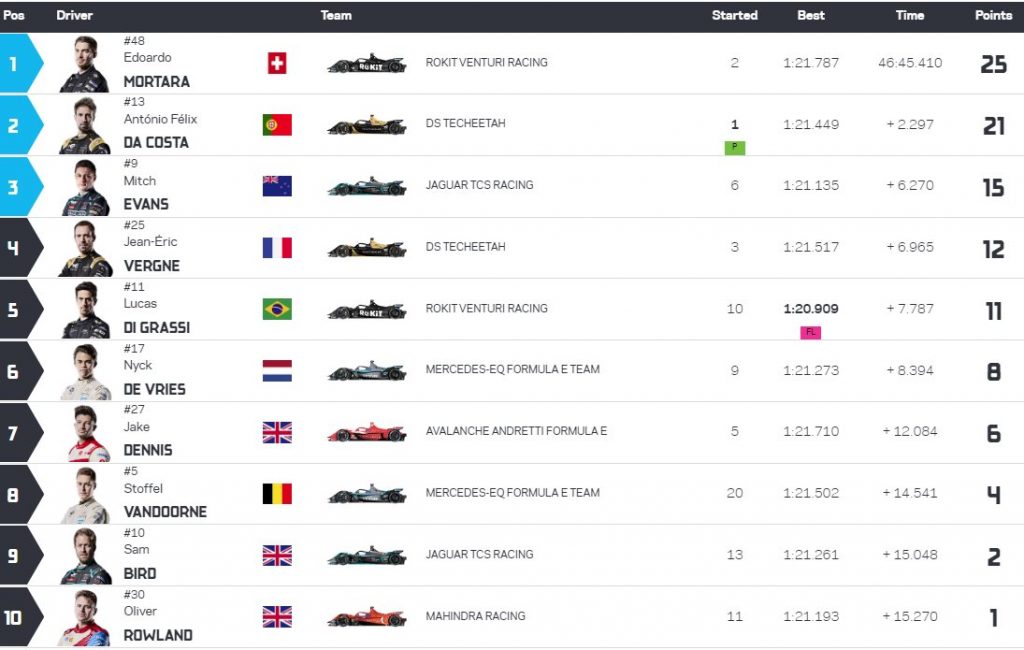
Task: Click the French flag beside Vergne
Action: (277, 248)
